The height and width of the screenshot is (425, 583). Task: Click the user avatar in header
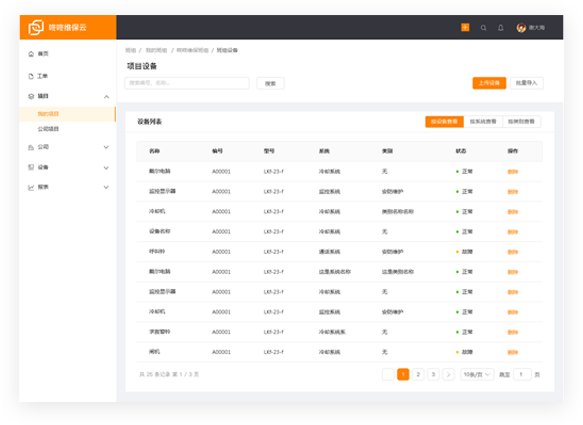(x=521, y=28)
